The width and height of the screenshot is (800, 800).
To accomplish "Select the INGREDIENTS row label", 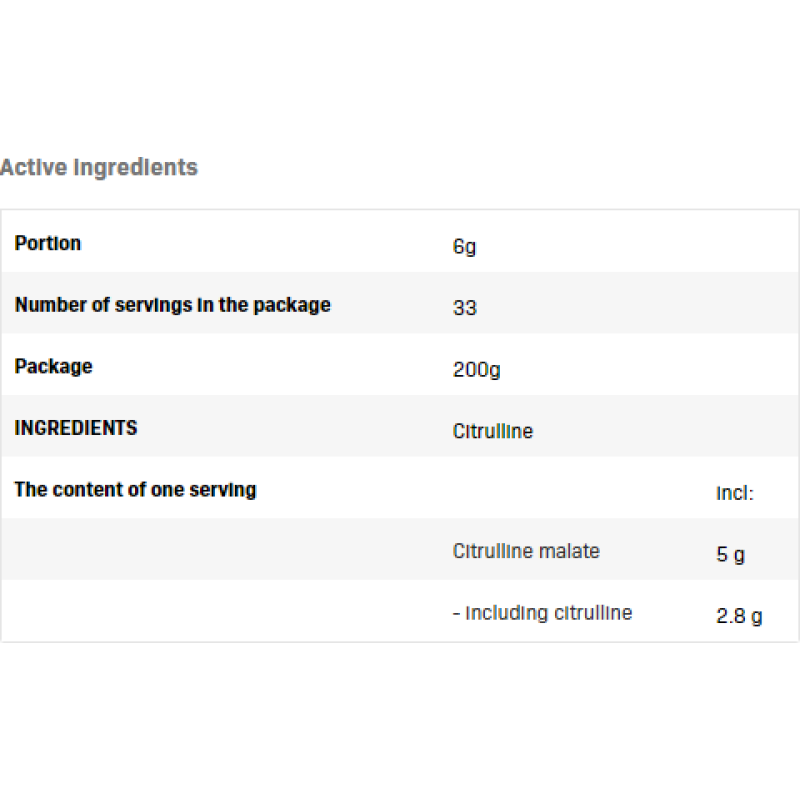I will point(76,428).
